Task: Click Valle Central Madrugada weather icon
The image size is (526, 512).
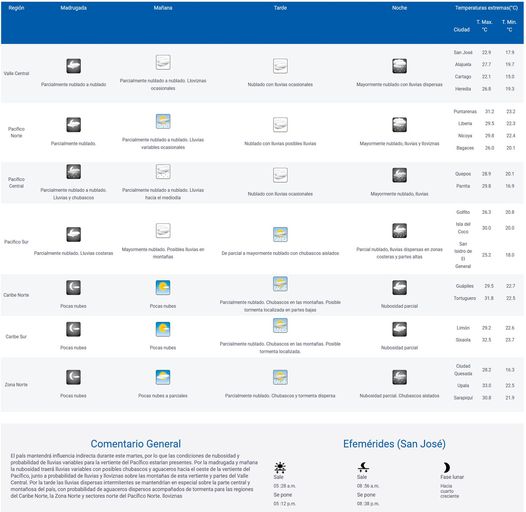Action: click(73, 66)
